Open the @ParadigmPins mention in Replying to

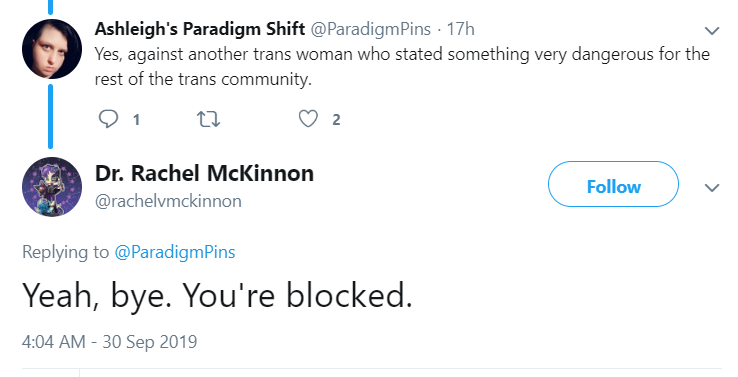tap(175, 252)
